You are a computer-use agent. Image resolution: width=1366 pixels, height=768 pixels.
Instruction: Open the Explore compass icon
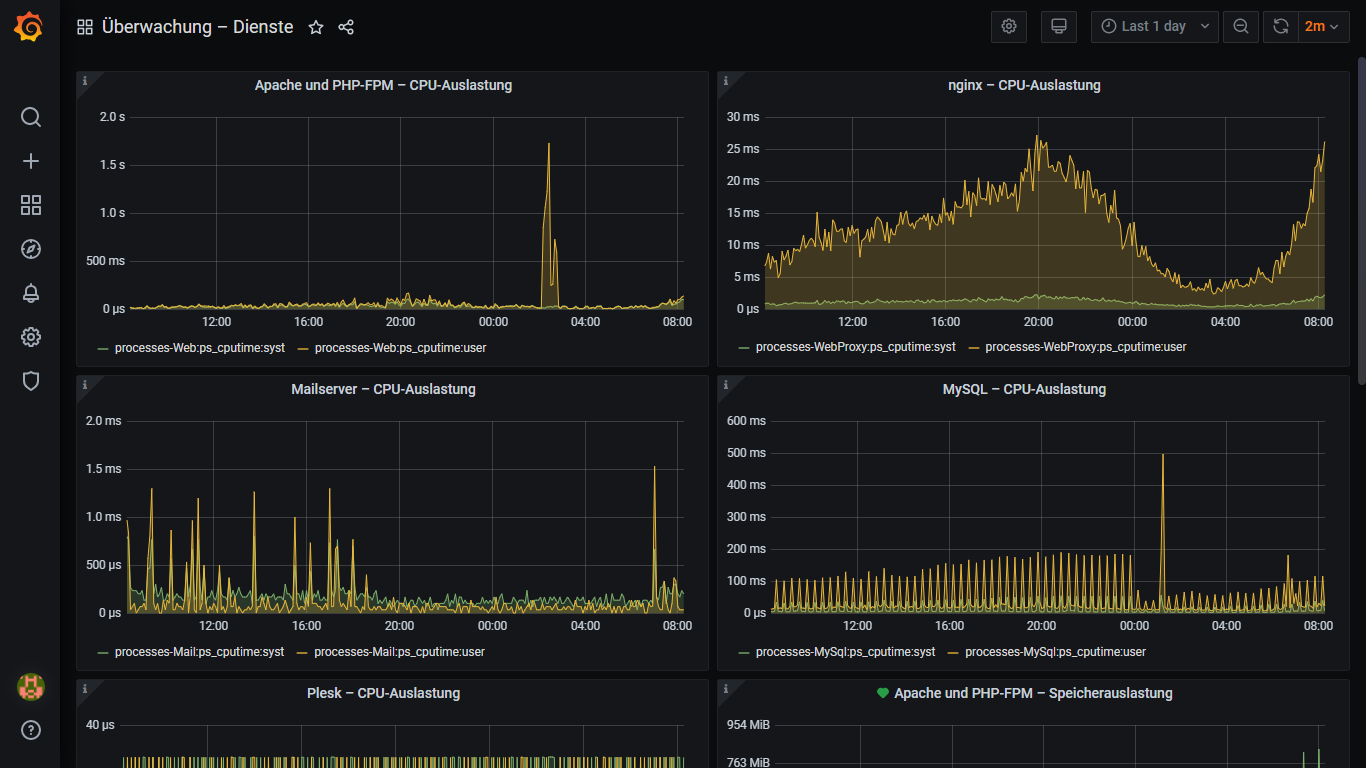[x=31, y=249]
